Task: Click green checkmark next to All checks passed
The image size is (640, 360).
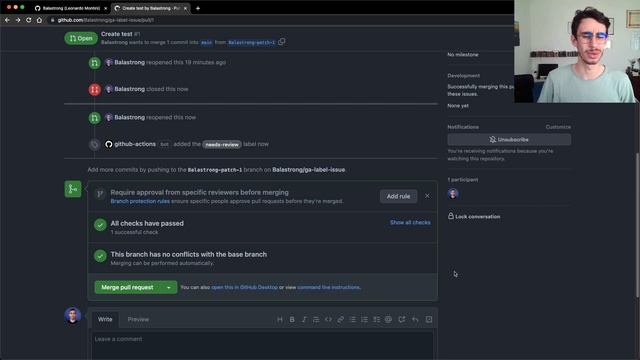Action: pos(100,225)
